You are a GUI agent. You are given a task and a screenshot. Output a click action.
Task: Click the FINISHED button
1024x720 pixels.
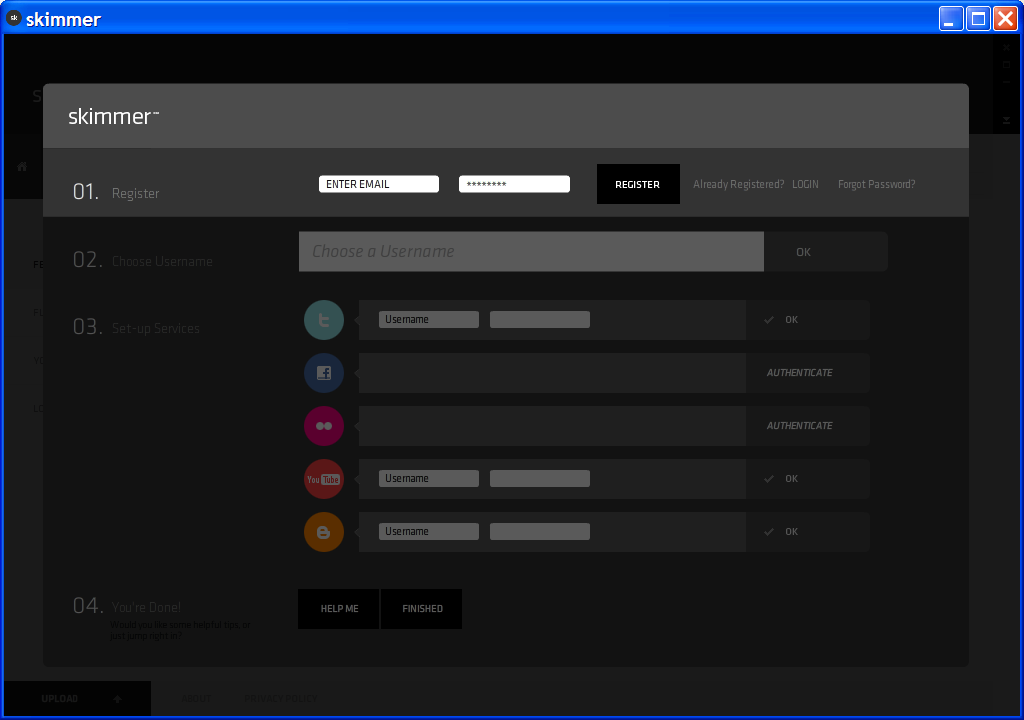coord(422,609)
